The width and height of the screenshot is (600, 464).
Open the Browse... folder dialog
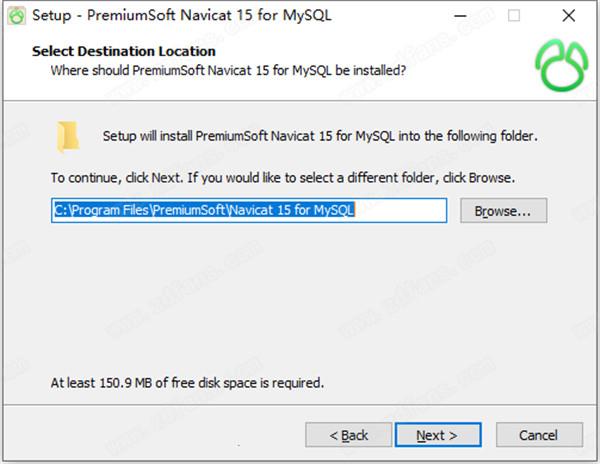coord(503,210)
